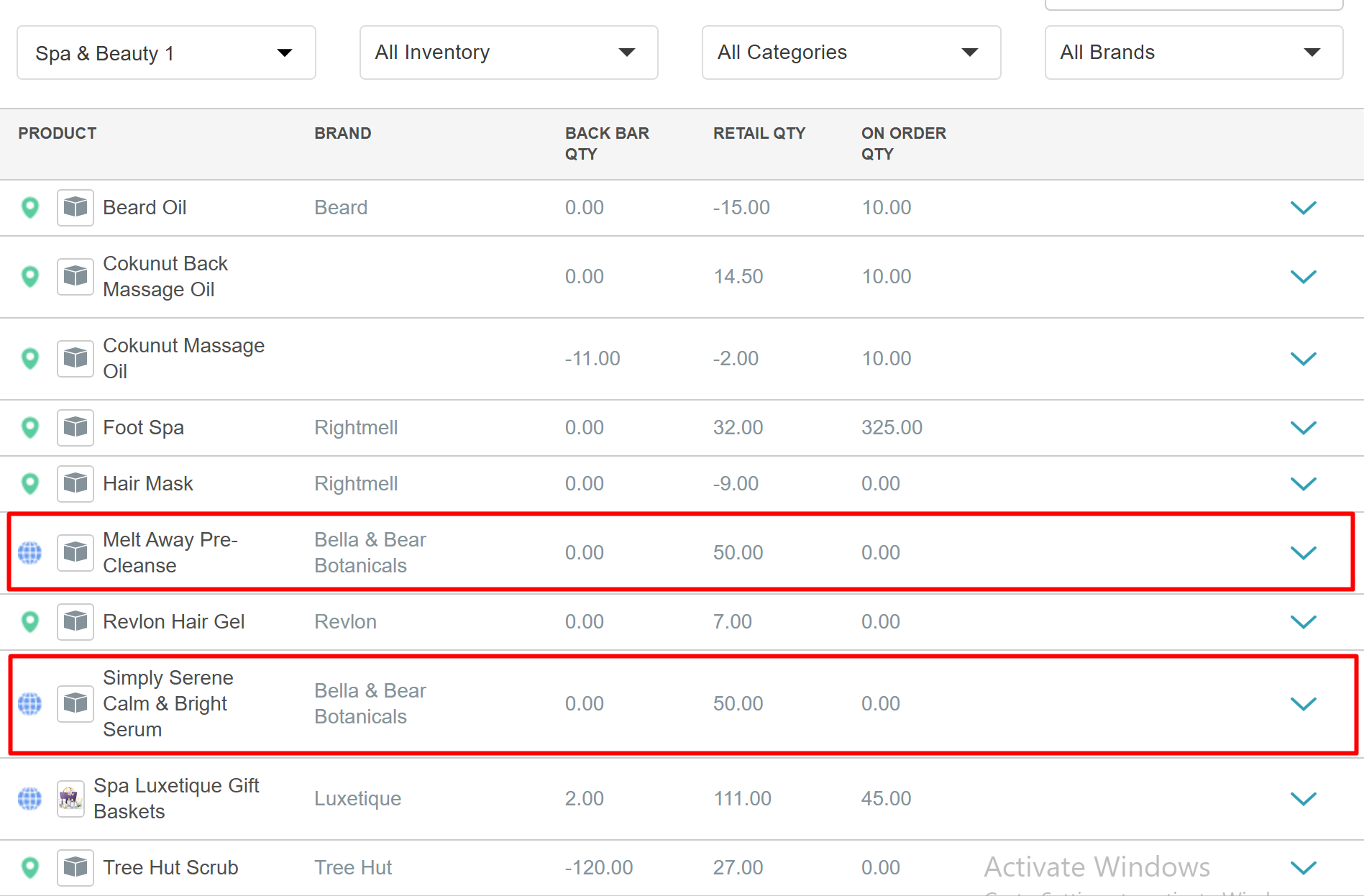
Task: Click the Tree Hut brand cell
Action: point(353,868)
